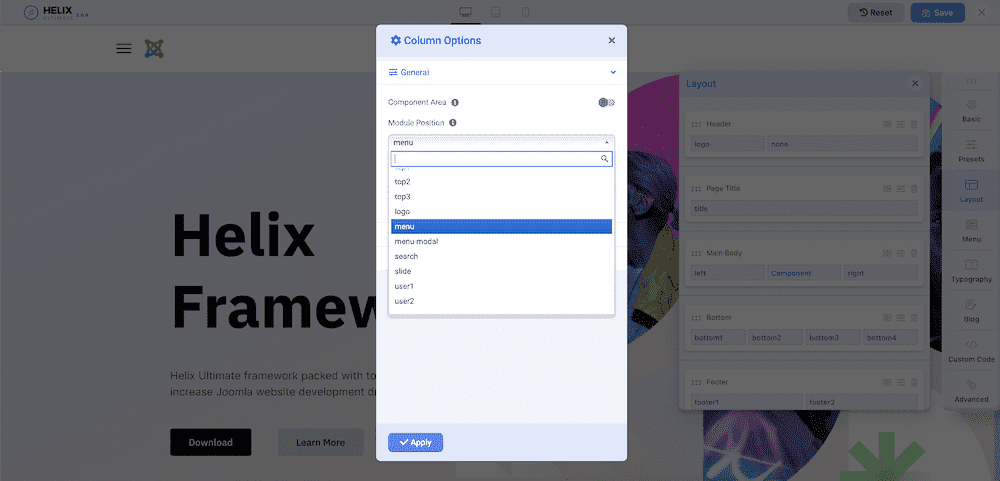This screenshot has width=1000, height=481.
Task: Select user2 from the position list
Action: coord(501,300)
